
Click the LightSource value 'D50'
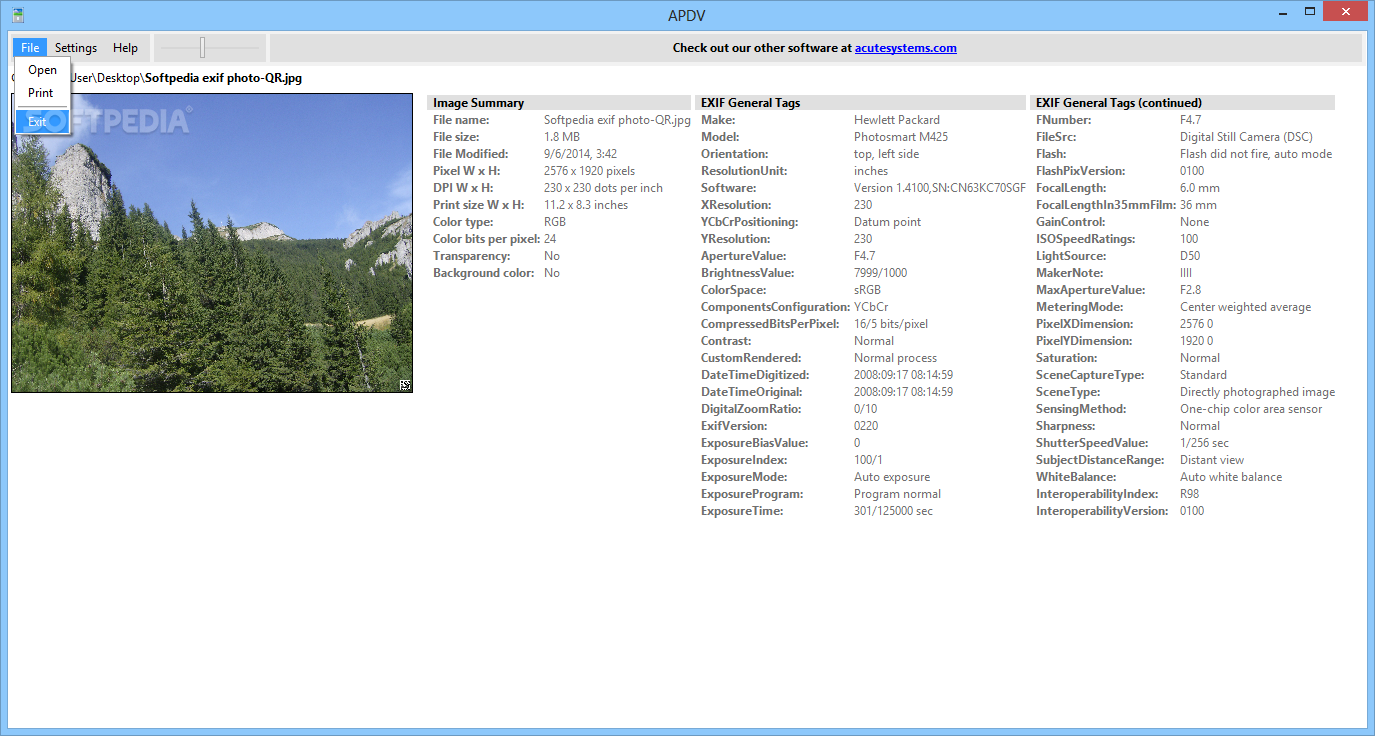(x=1192, y=256)
